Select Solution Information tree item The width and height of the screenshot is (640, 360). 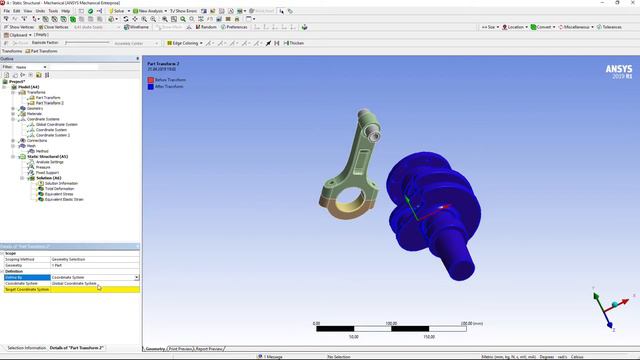coord(61,183)
